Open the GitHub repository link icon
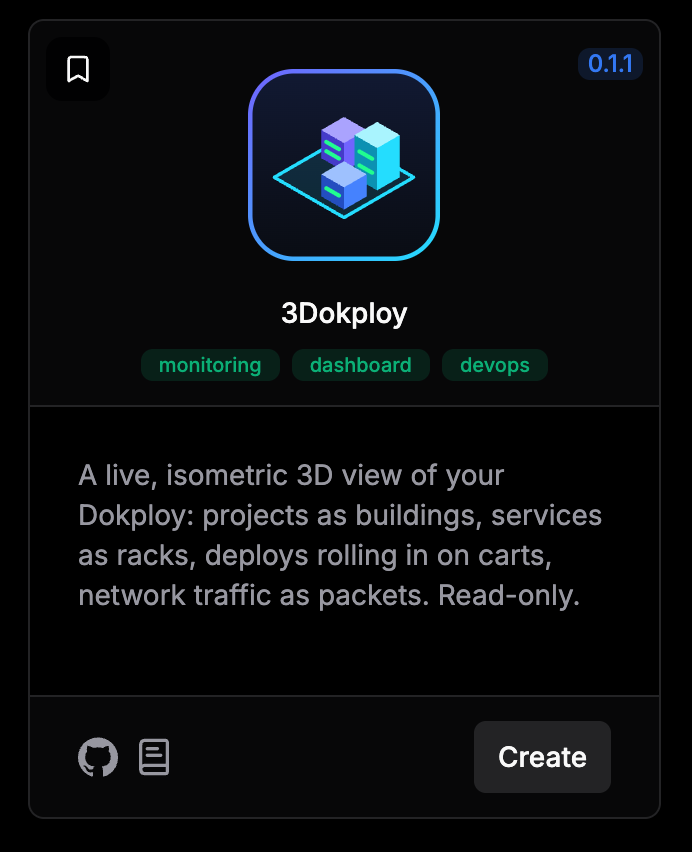692x852 pixels. pyautogui.click(x=98, y=757)
